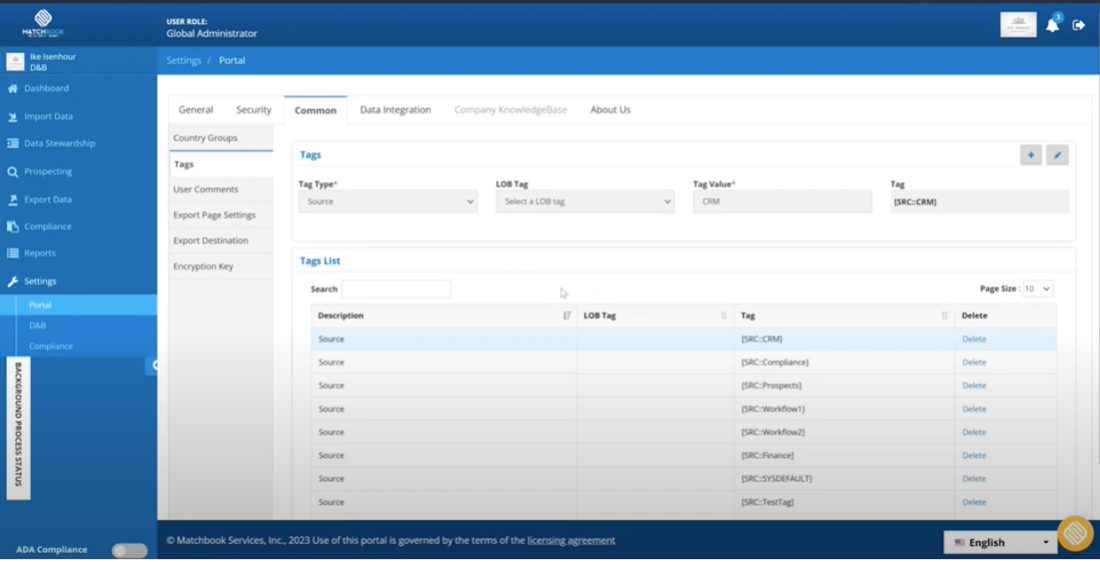The height and width of the screenshot is (562, 1100).
Task: Select Tags in side menu
Action: pyautogui.click(x=221, y=164)
